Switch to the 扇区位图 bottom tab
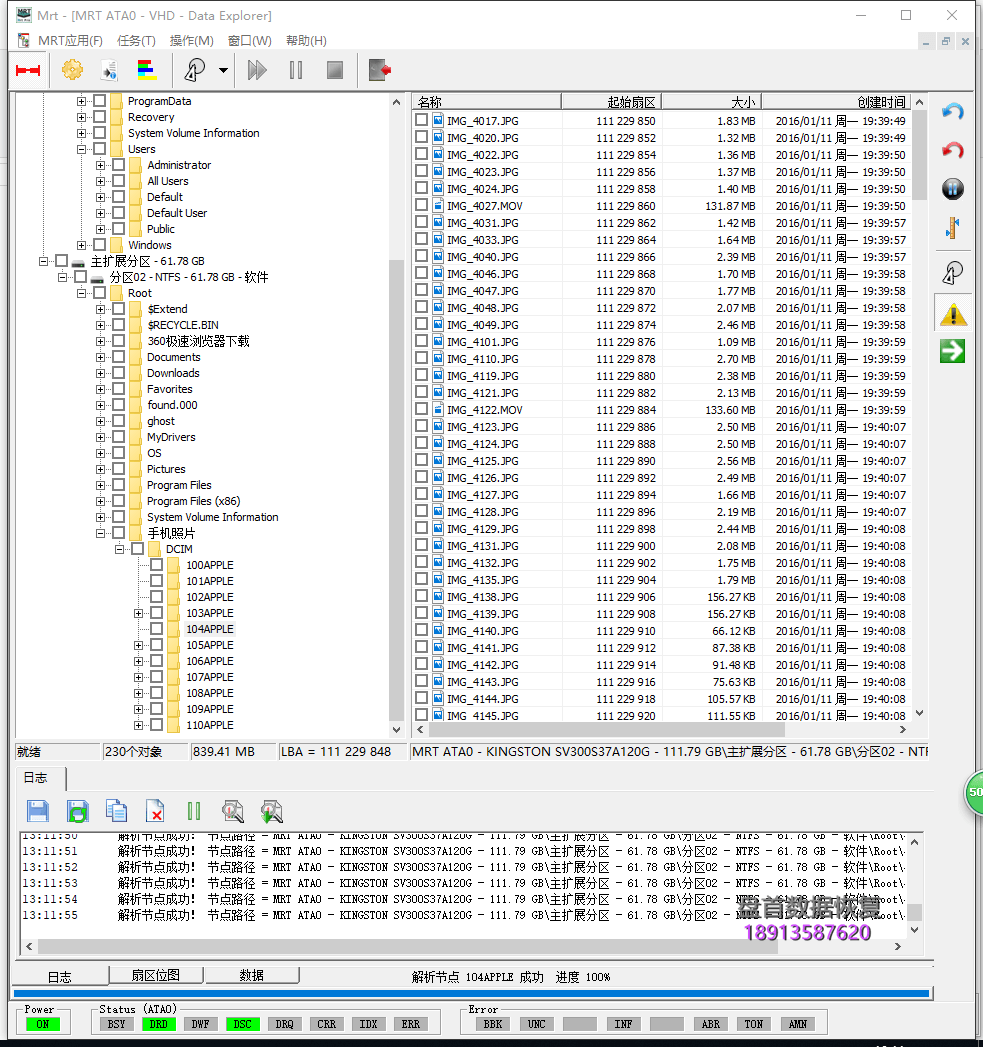 [x=156, y=975]
